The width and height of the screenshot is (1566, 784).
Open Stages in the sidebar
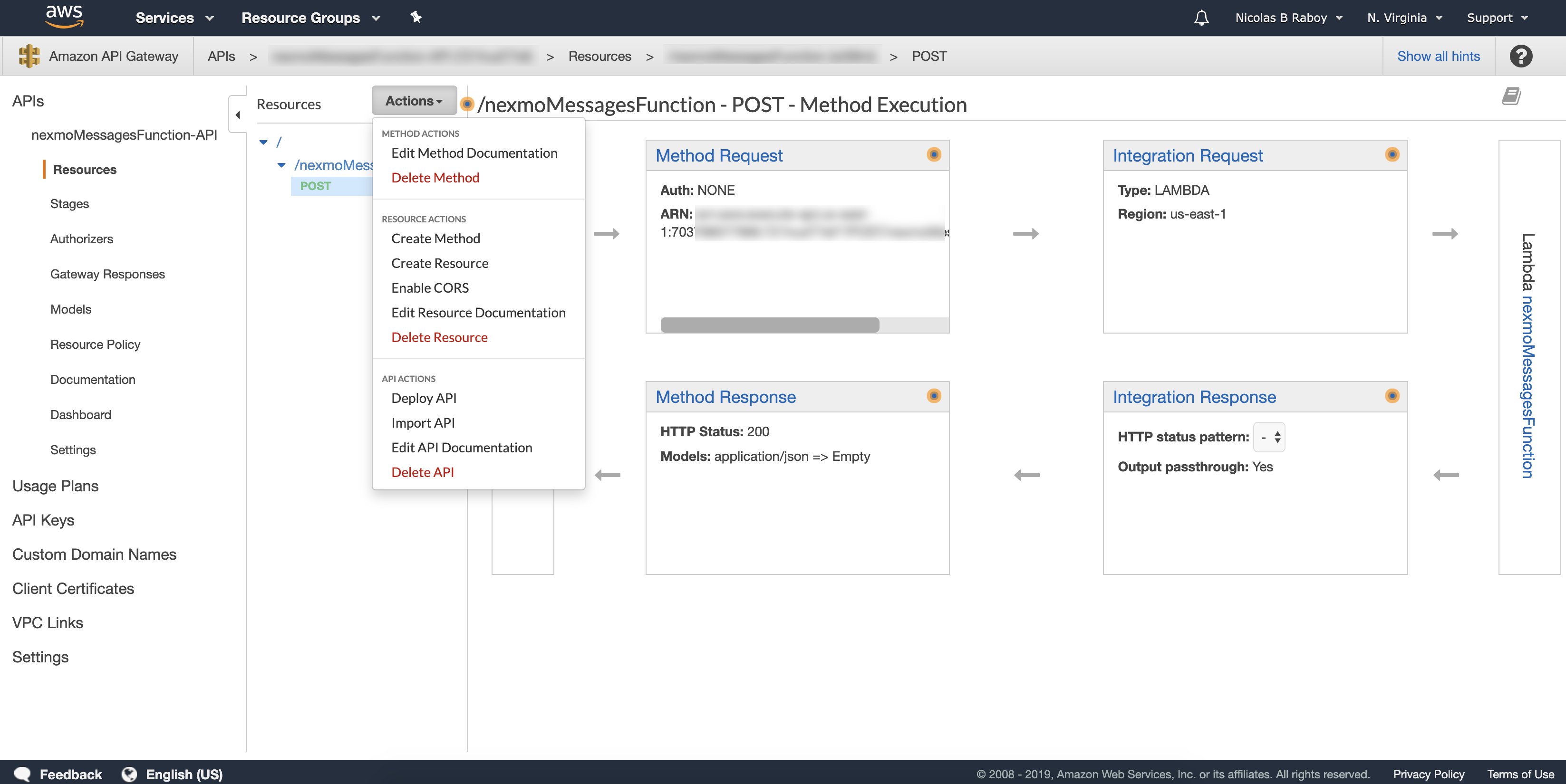pyautogui.click(x=70, y=203)
